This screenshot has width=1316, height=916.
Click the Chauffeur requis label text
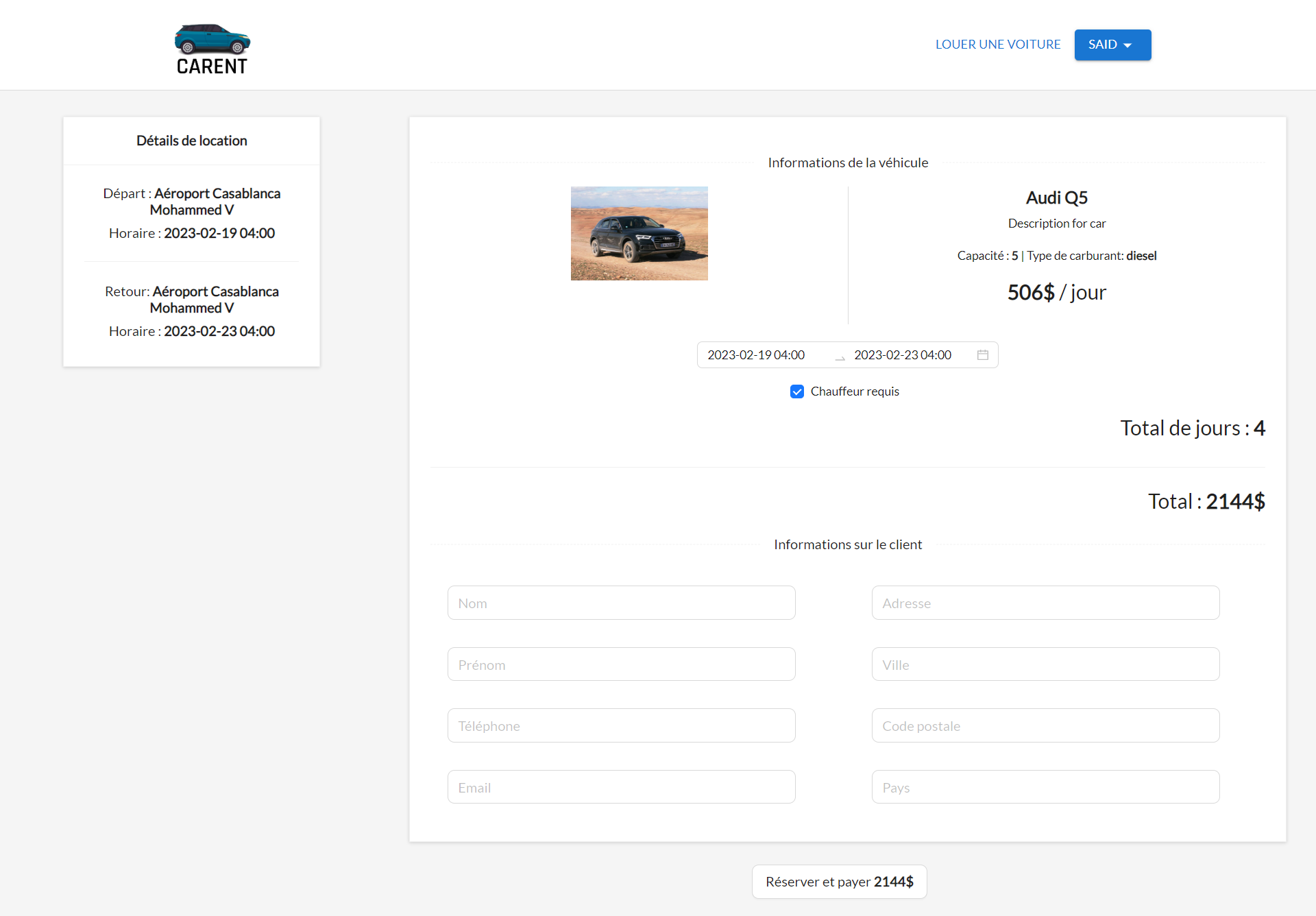tap(855, 391)
